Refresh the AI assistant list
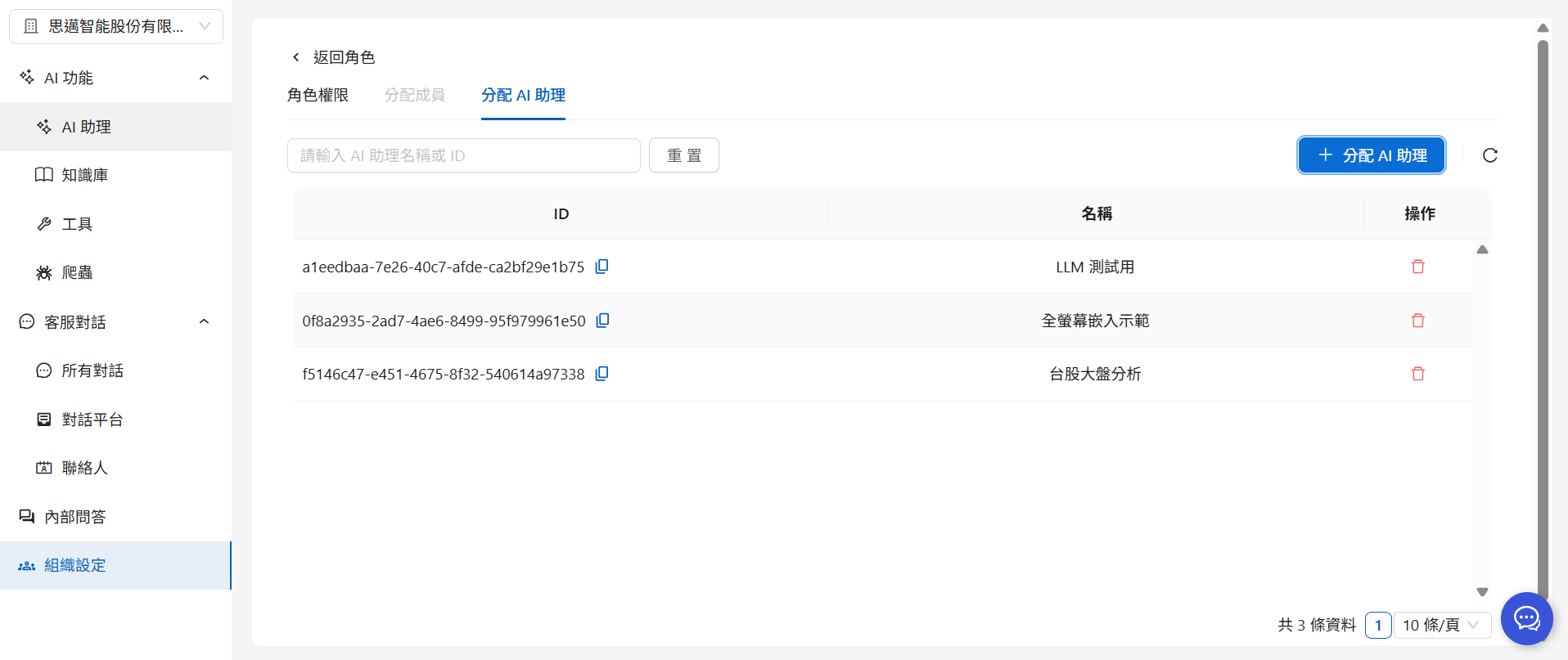Screen dimensions: 1568x660 [1489, 155]
